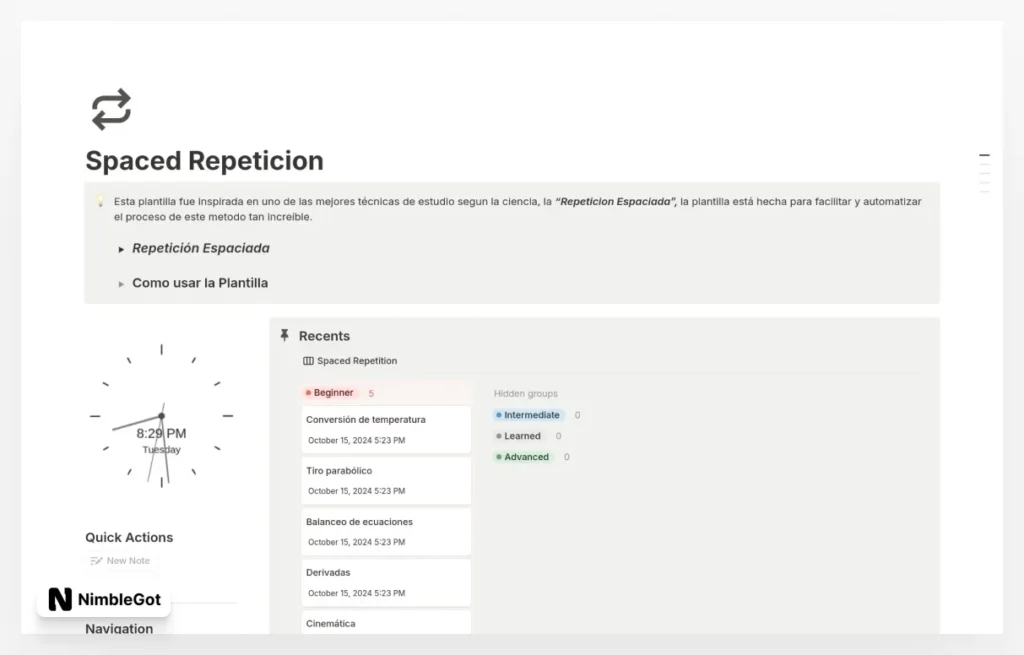Click the board view icon for Spaced Repetition
Screen dimensions: 1024x655
[x=308, y=361]
